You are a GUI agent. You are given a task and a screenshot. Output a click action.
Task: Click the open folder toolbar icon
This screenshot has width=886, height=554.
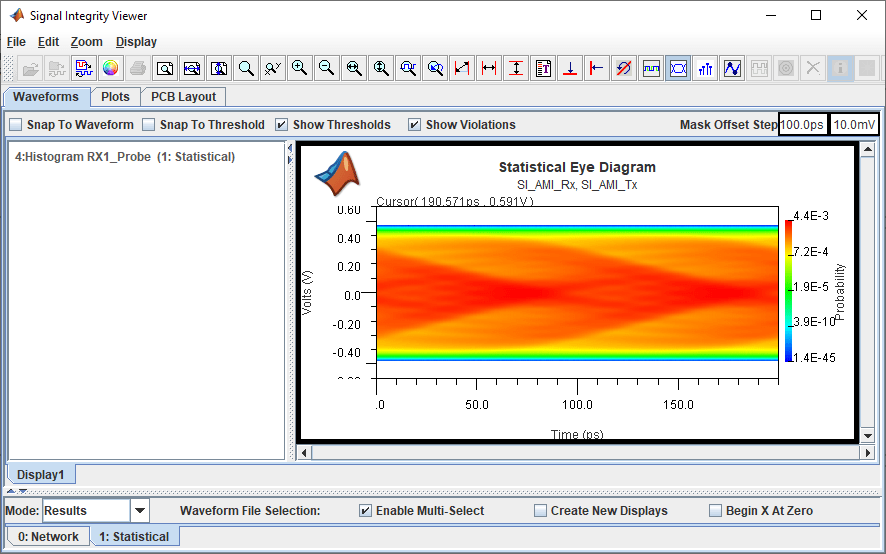[x=29, y=68]
